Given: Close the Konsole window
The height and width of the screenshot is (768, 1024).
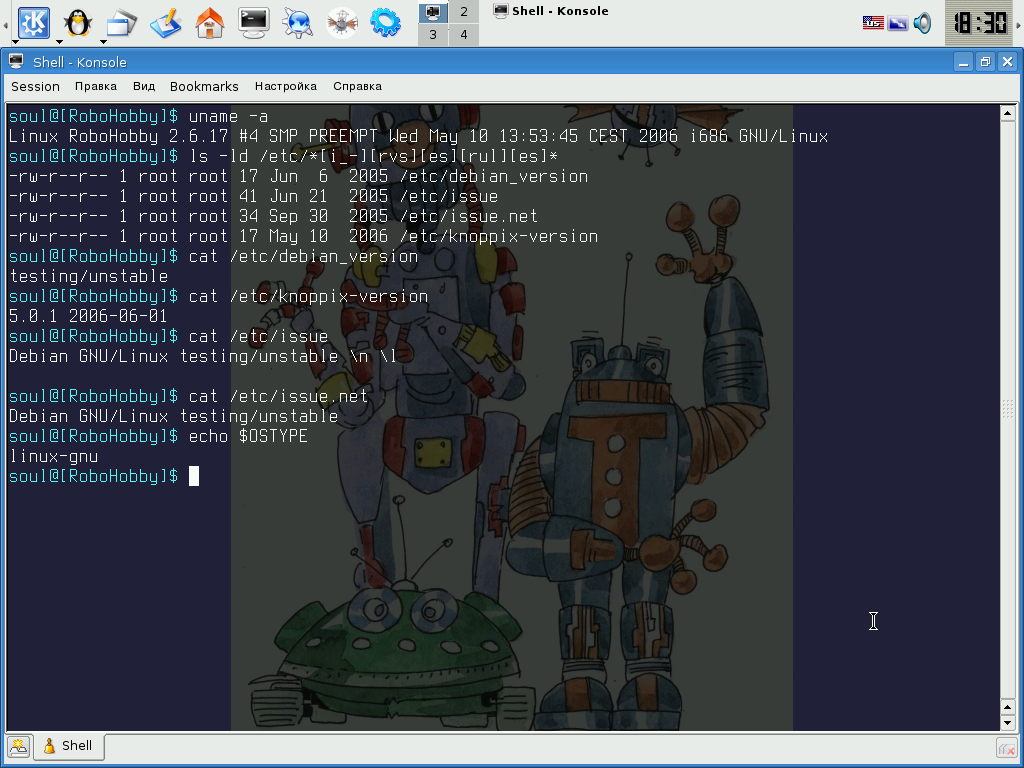Looking at the screenshot, I should tap(1008, 62).
